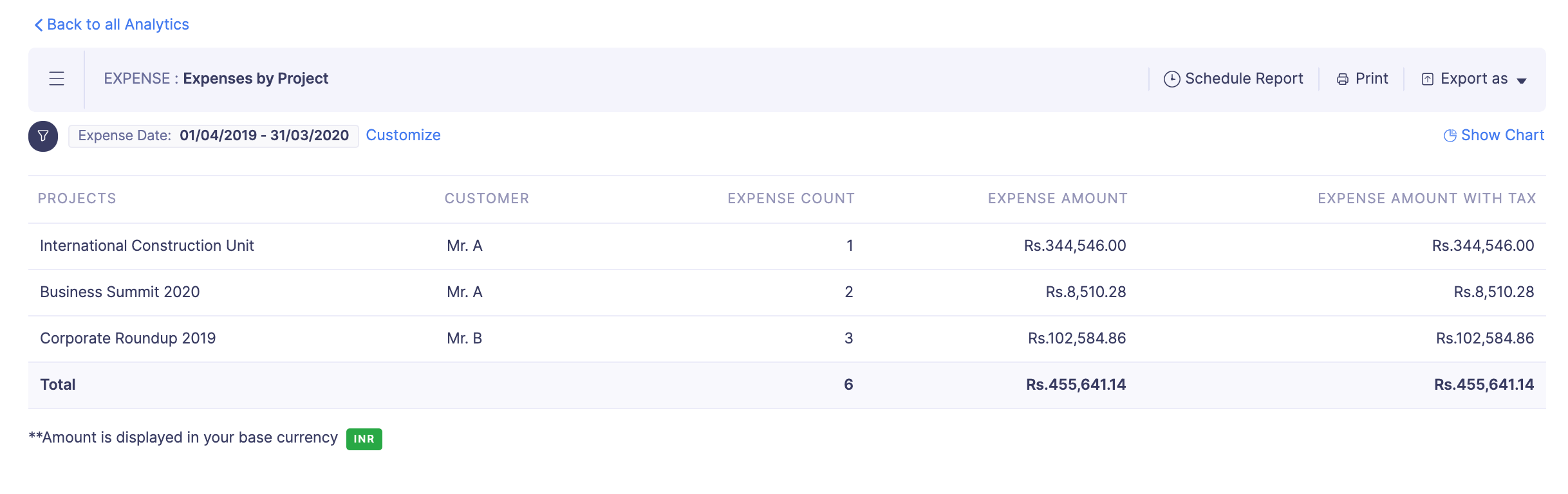Viewport: 1568px width, 494px height.
Task: Select Corporate Roundup 2019 project row
Action: click(127, 338)
